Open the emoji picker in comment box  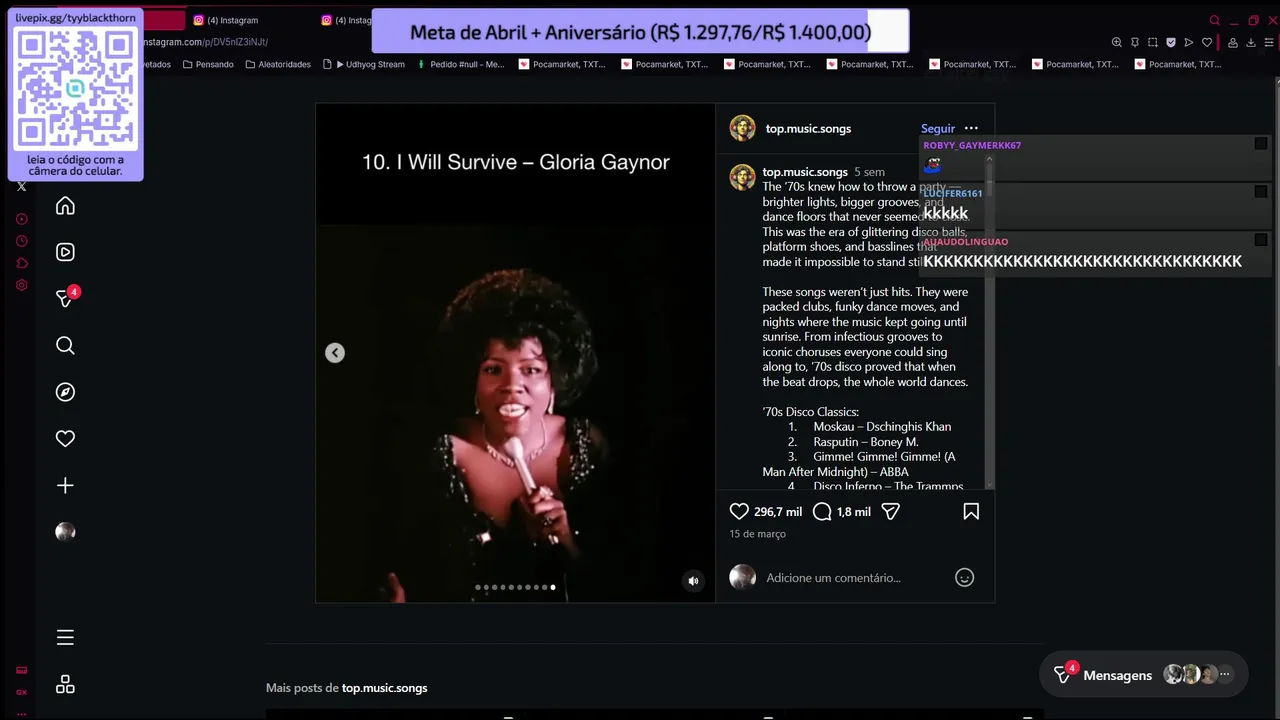[964, 577]
